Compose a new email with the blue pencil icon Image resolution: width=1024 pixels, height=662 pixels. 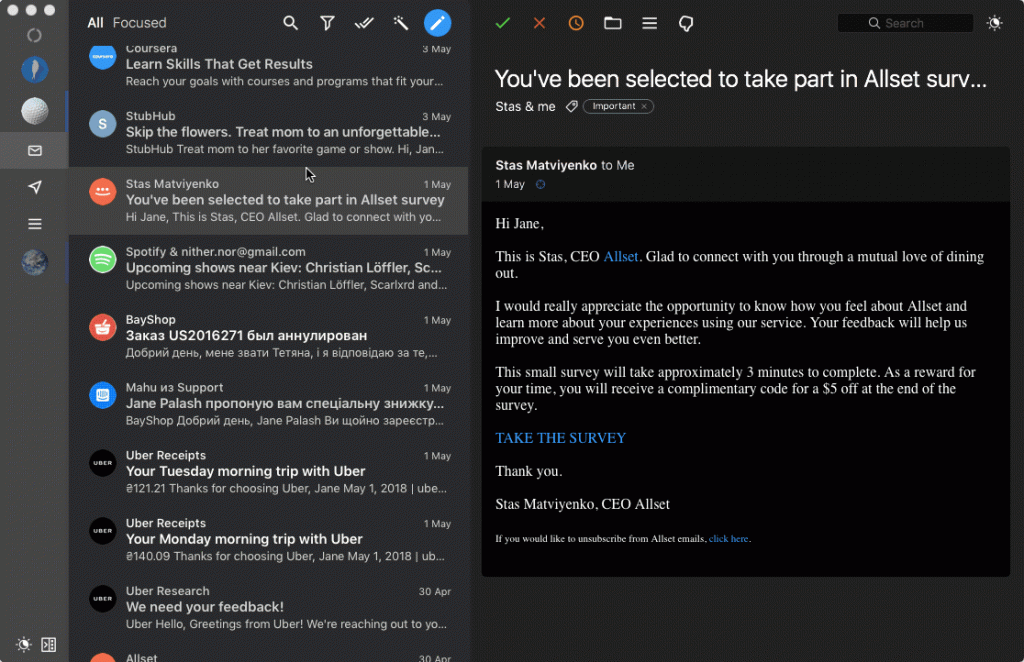pyautogui.click(x=437, y=22)
